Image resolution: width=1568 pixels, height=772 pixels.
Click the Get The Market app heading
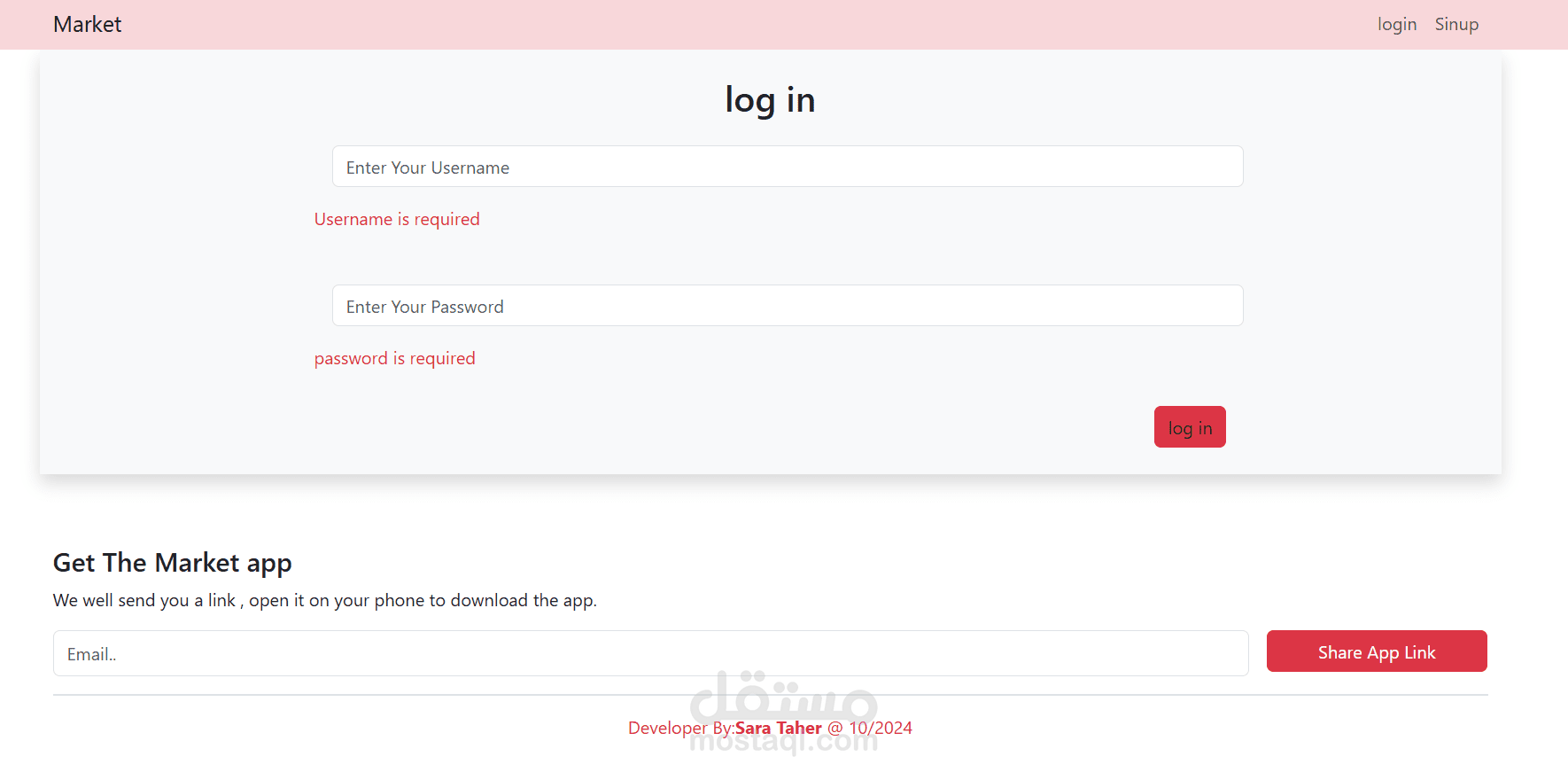click(x=173, y=563)
